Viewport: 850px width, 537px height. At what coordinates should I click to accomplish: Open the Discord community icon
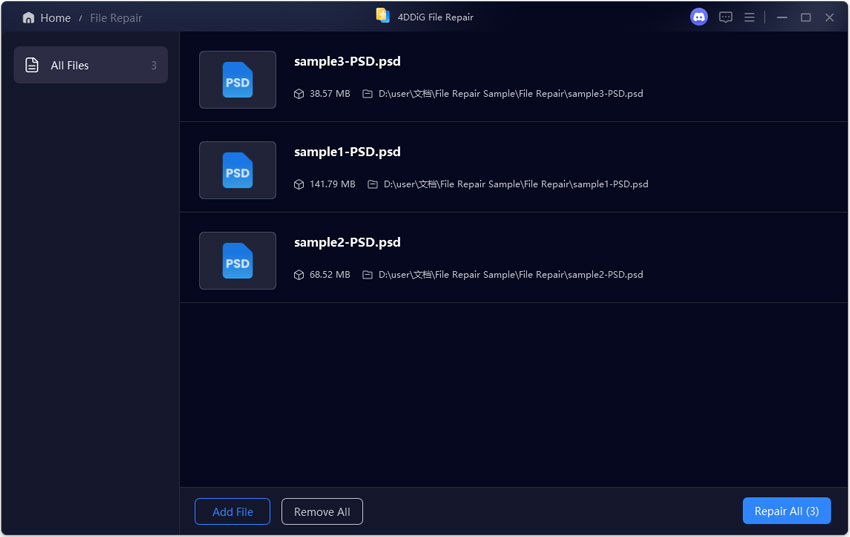(x=699, y=17)
